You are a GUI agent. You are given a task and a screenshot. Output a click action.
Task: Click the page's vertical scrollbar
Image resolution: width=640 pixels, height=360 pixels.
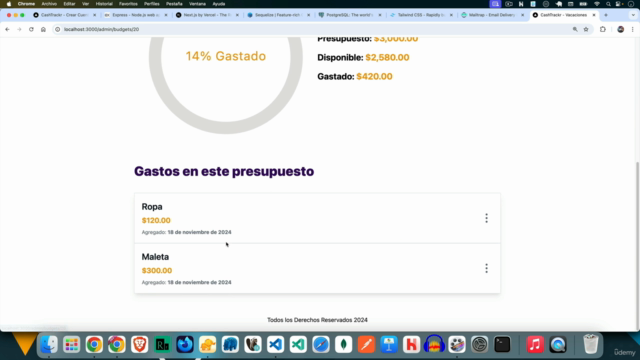637,245
